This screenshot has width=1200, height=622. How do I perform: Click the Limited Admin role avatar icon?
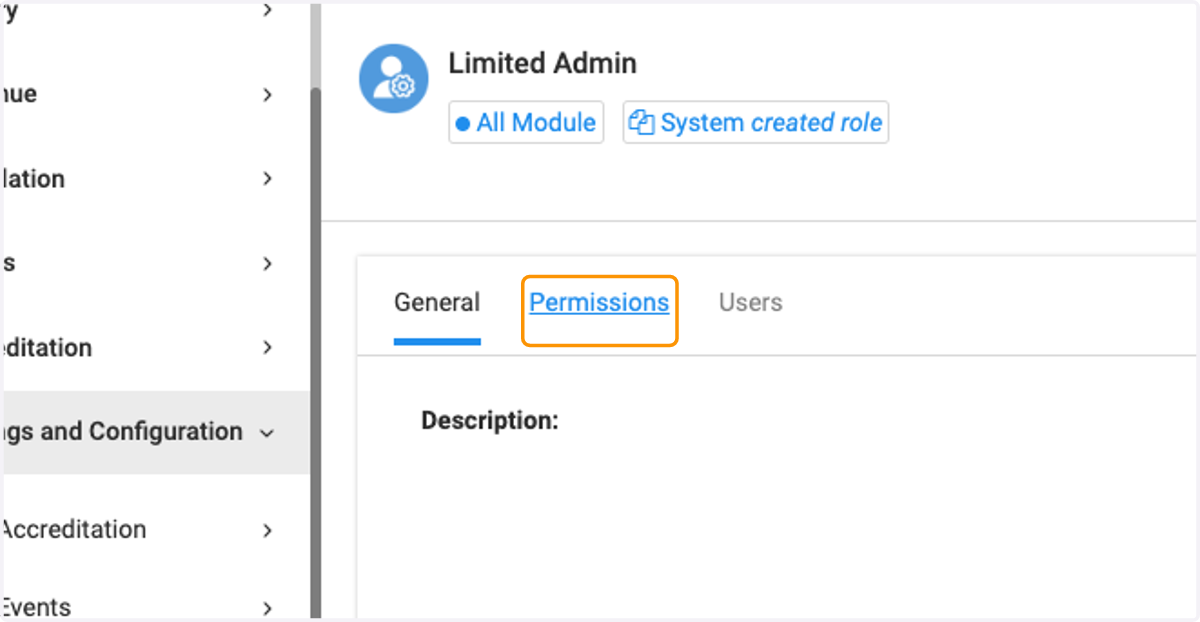(394, 78)
